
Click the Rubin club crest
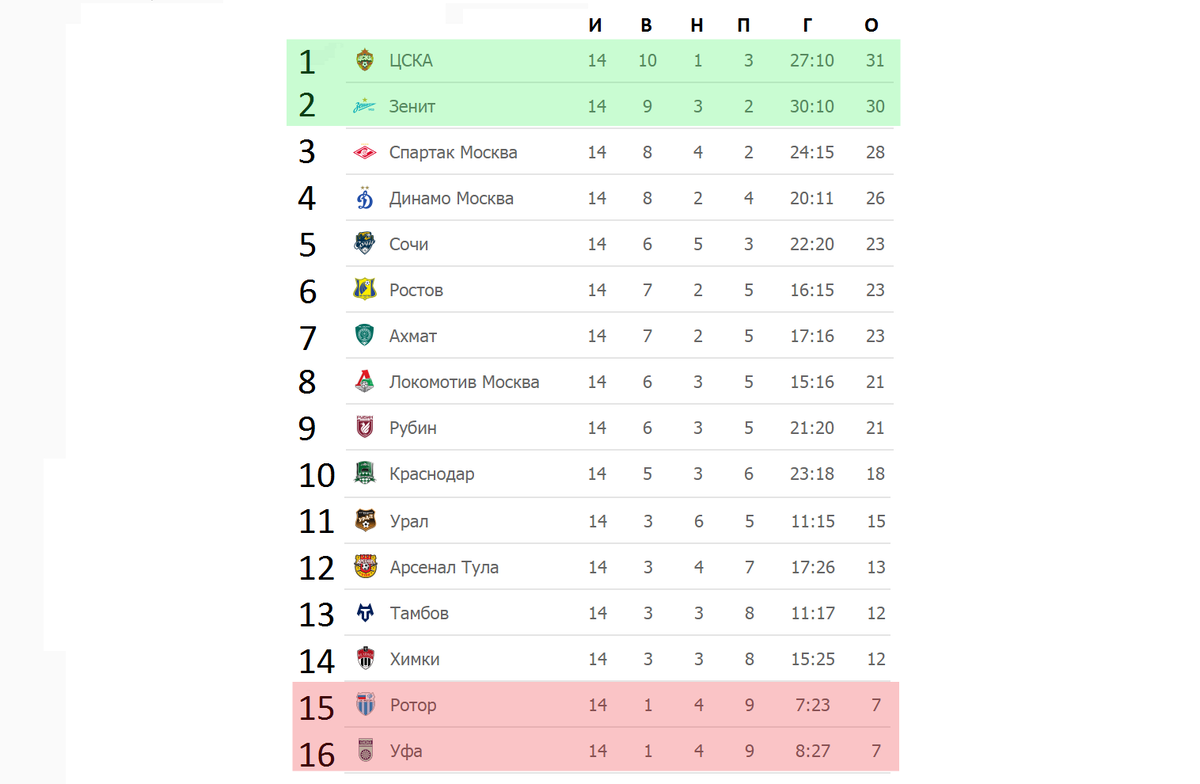(x=365, y=428)
